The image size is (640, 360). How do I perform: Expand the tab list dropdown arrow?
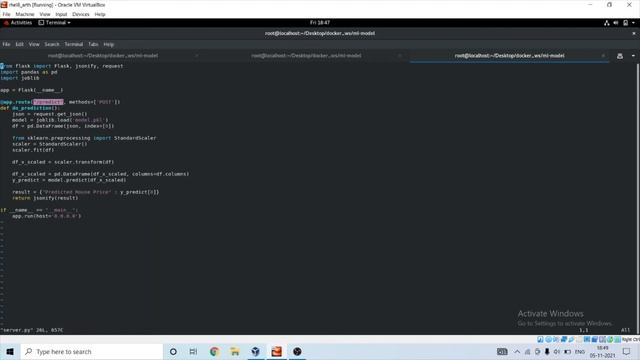[x=633, y=56]
